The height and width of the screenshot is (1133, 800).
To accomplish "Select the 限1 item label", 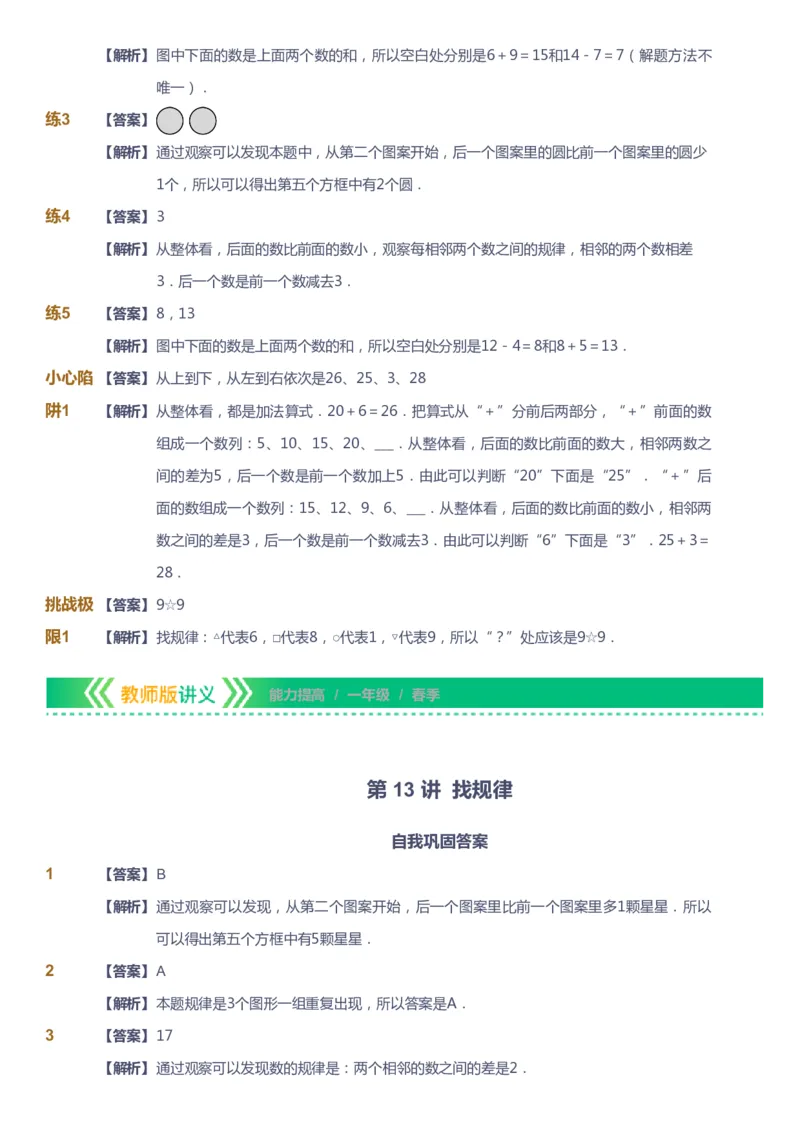I will (58, 635).
